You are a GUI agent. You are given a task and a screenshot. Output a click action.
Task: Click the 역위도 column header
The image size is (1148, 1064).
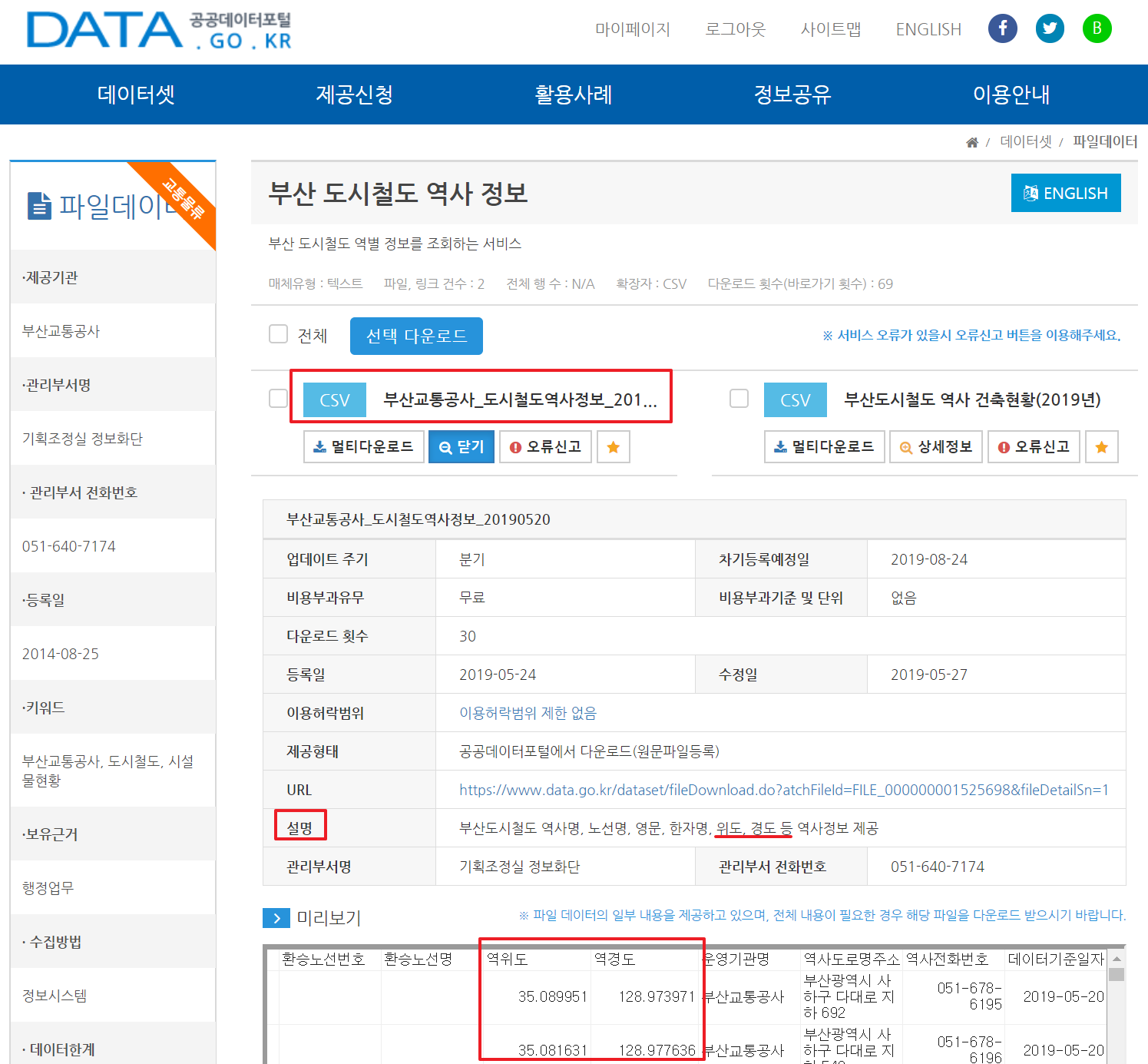point(508,959)
